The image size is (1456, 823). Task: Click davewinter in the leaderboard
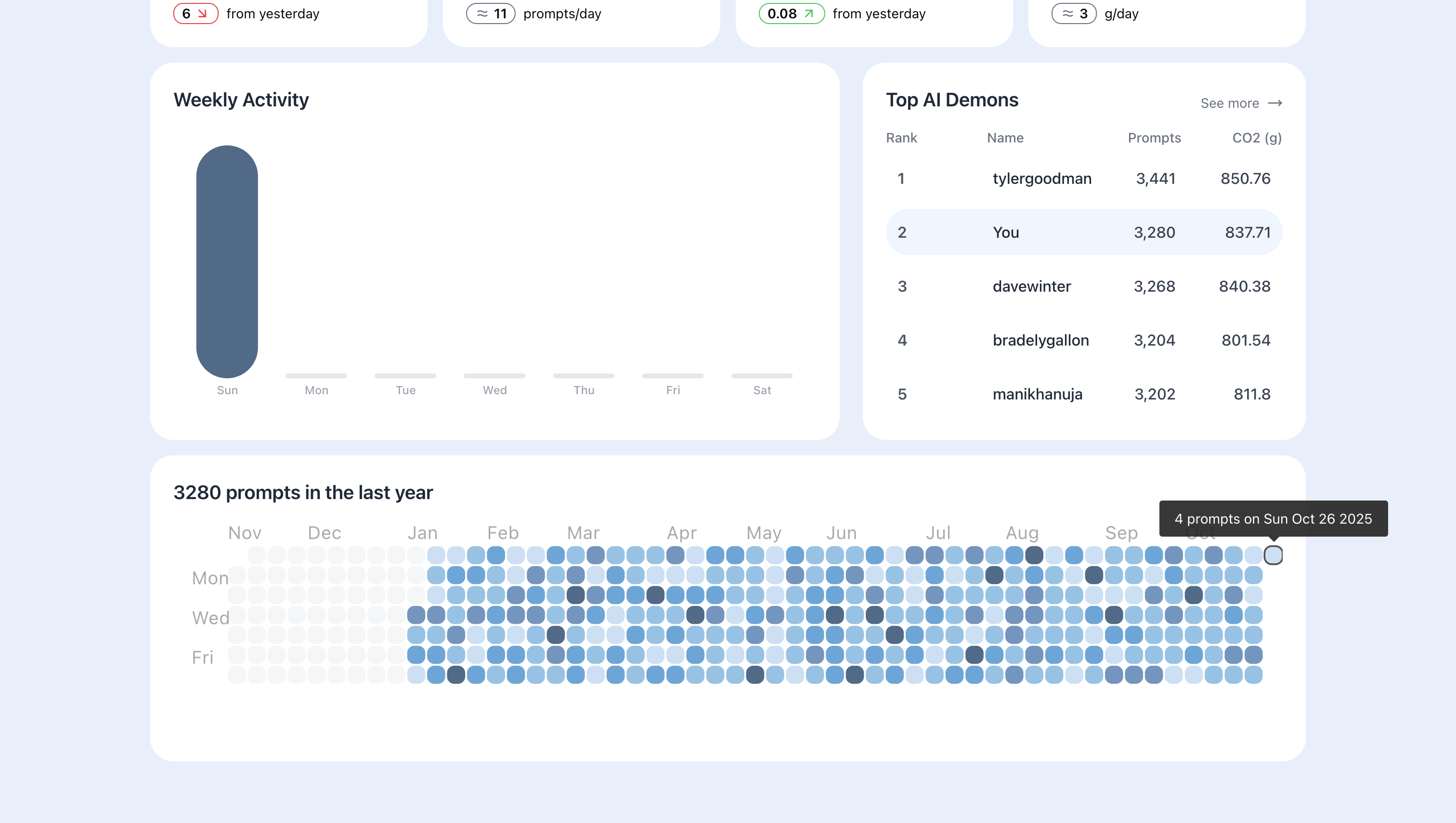(x=1031, y=286)
